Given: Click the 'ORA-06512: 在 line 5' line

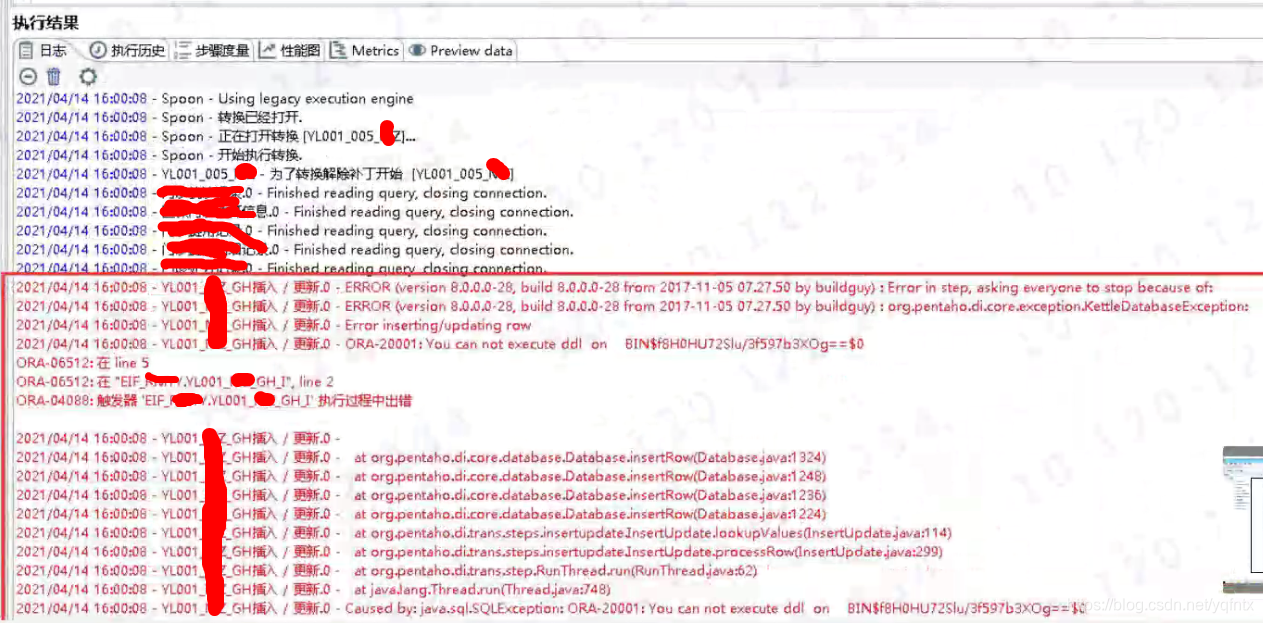Looking at the screenshot, I should (x=83, y=363).
